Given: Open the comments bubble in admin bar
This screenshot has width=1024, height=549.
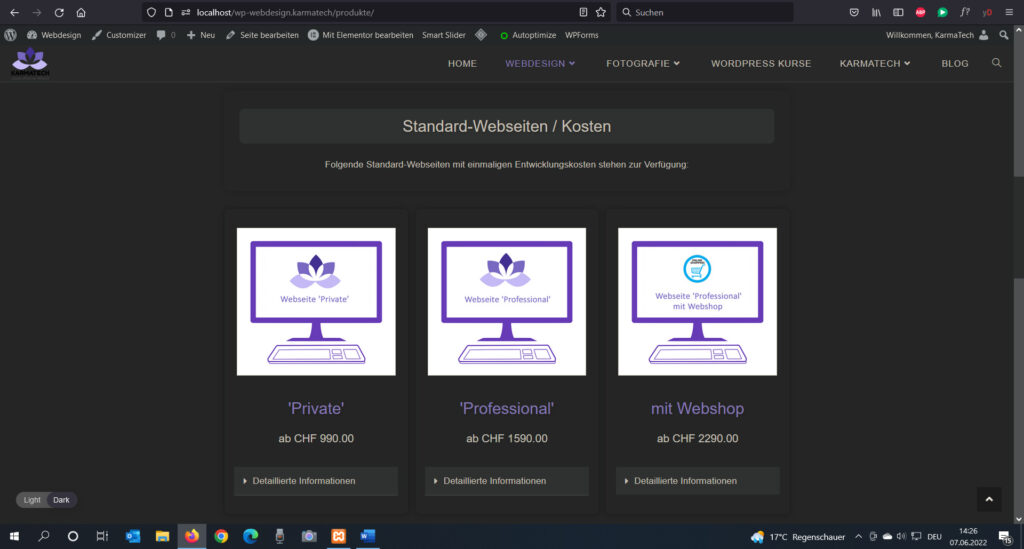Looking at the screenshot, I should coord(165,35).
